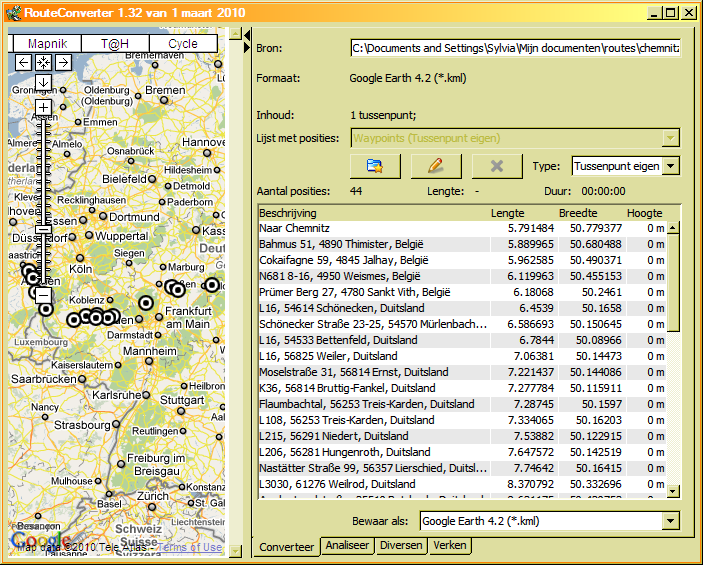Screen dimensions: 703x565
Task: Click the Bron file path field
Action: [514, 48]
